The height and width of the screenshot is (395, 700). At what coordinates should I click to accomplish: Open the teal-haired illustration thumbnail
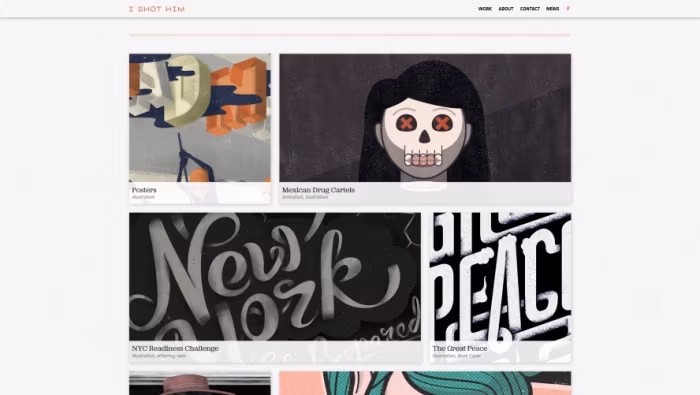point(425,383)
